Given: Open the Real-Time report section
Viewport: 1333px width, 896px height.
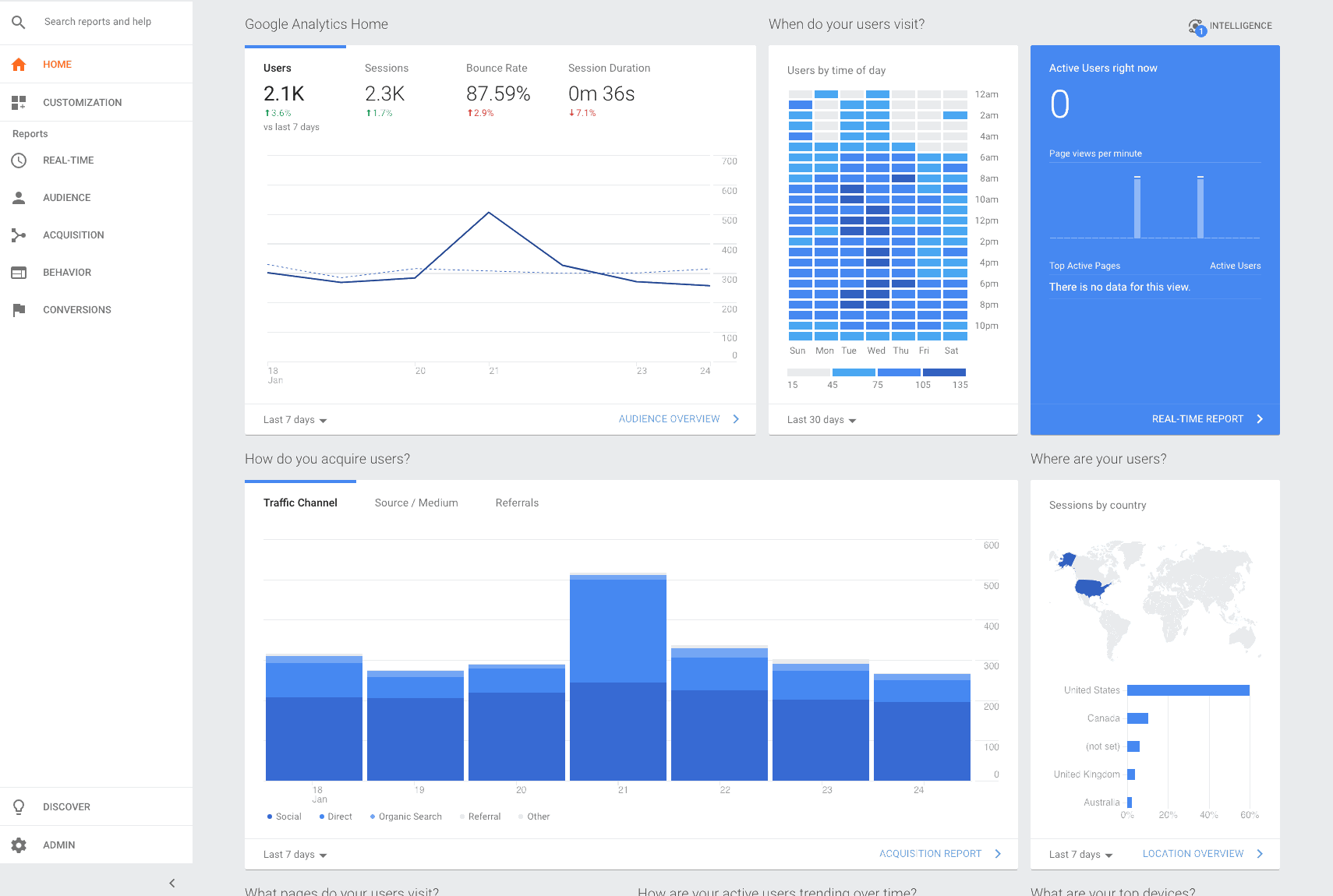Looking at the screenshot, I should (66, 160).
